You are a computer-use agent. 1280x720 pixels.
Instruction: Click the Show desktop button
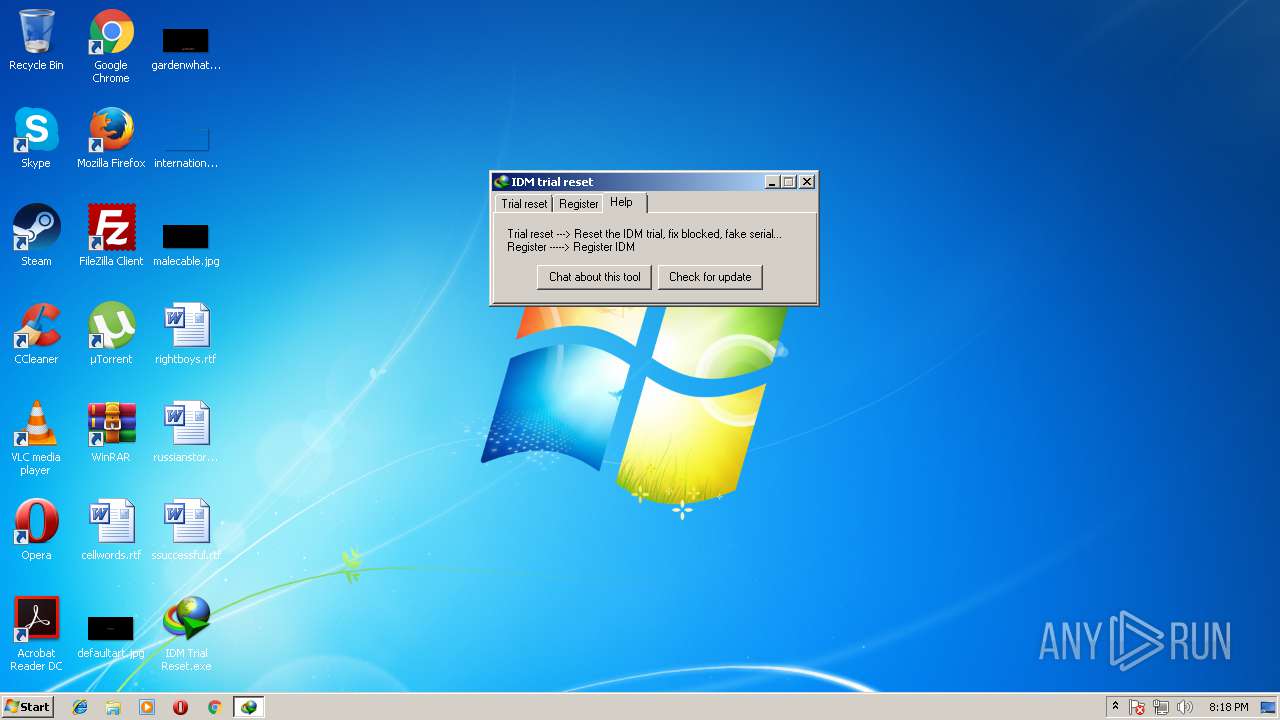pyautogui.click(x=1269, y=707)
